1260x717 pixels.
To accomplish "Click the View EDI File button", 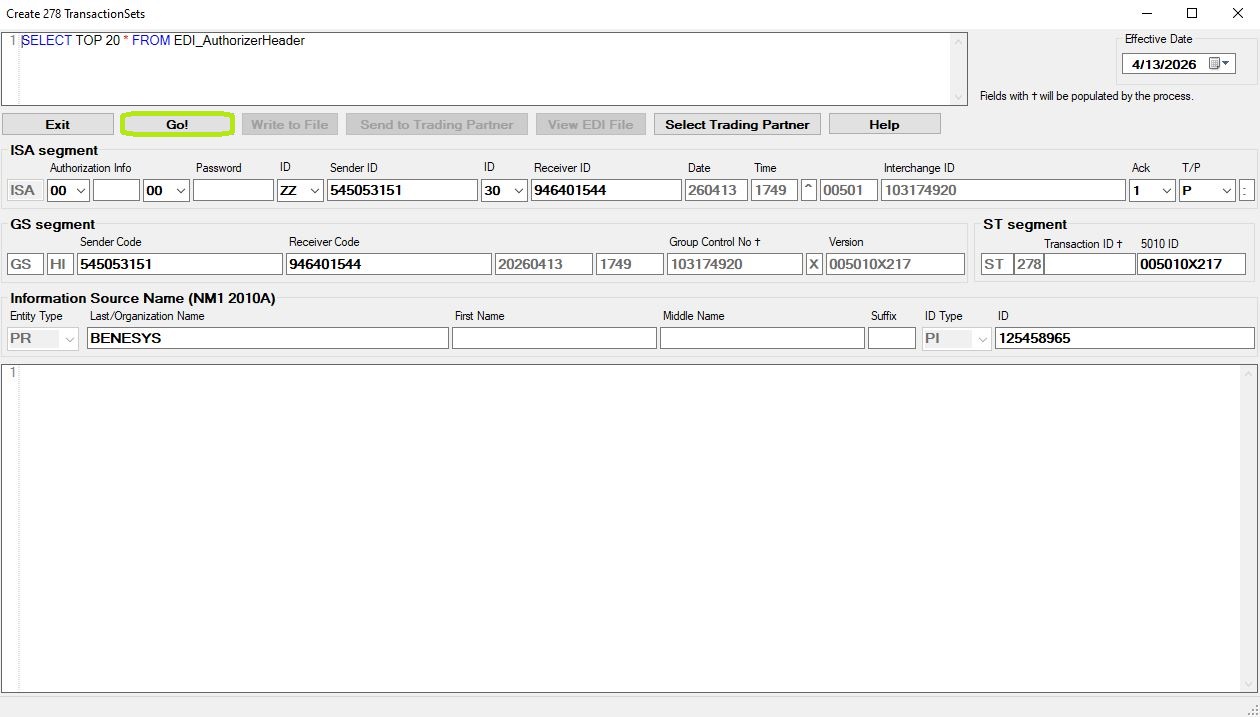I will point(590,124).
